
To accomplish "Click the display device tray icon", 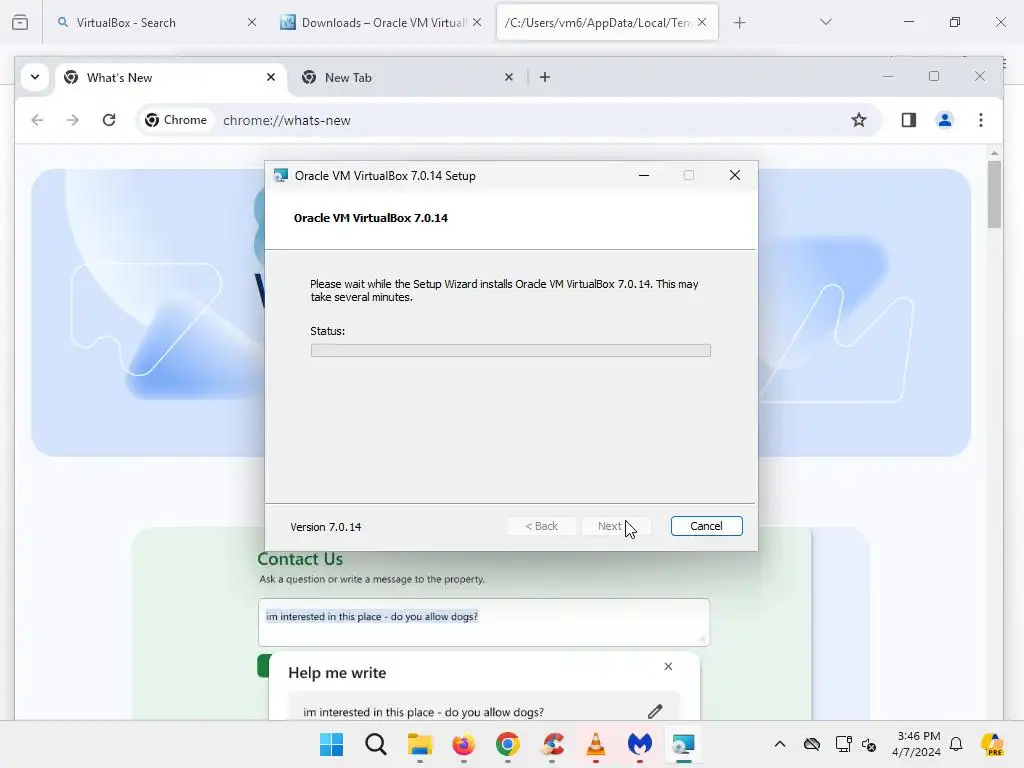I will pyautogui.click(x=843, y=744).
